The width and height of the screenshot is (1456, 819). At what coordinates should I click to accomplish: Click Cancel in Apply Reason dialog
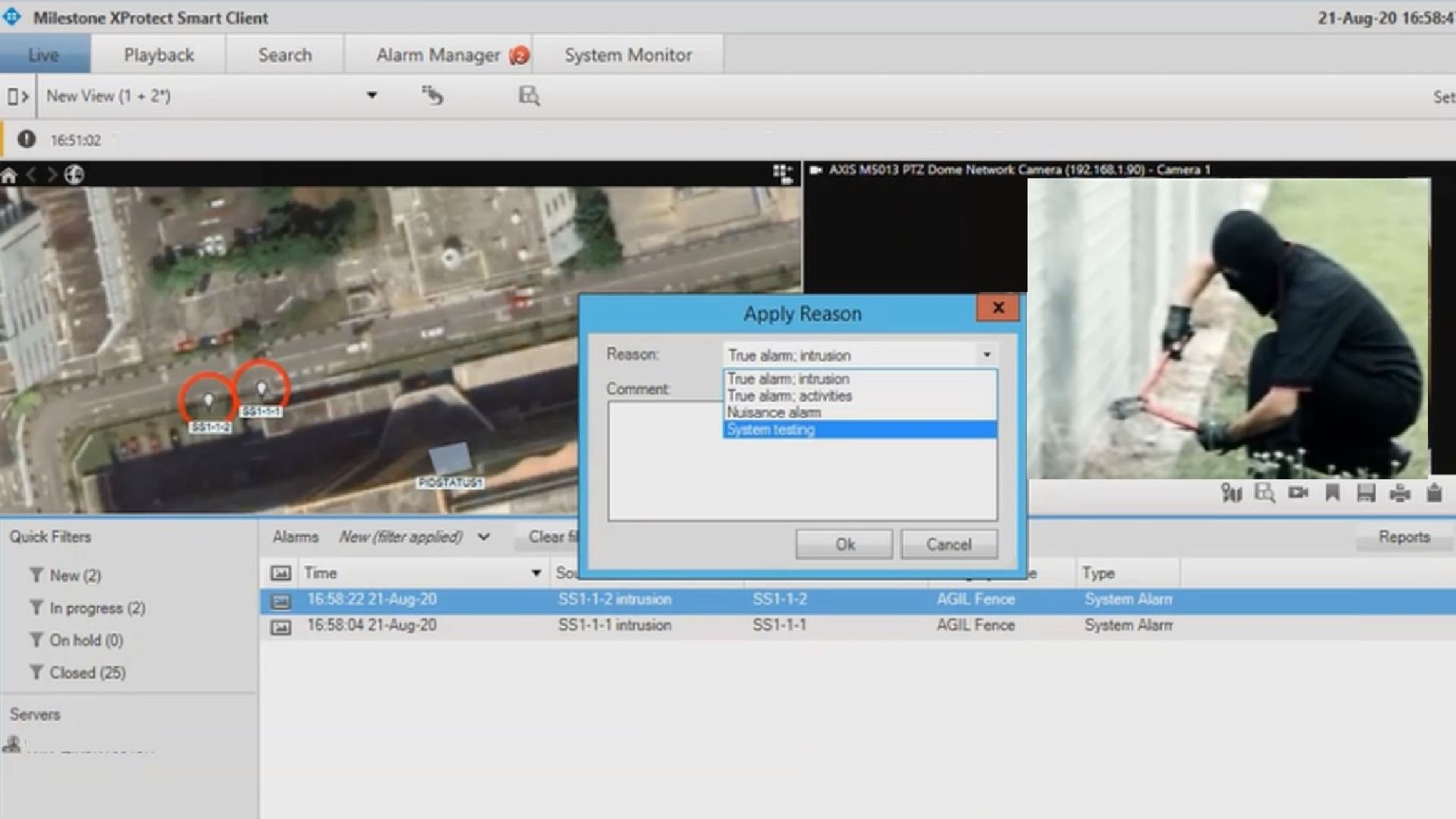tap(949, 544)
